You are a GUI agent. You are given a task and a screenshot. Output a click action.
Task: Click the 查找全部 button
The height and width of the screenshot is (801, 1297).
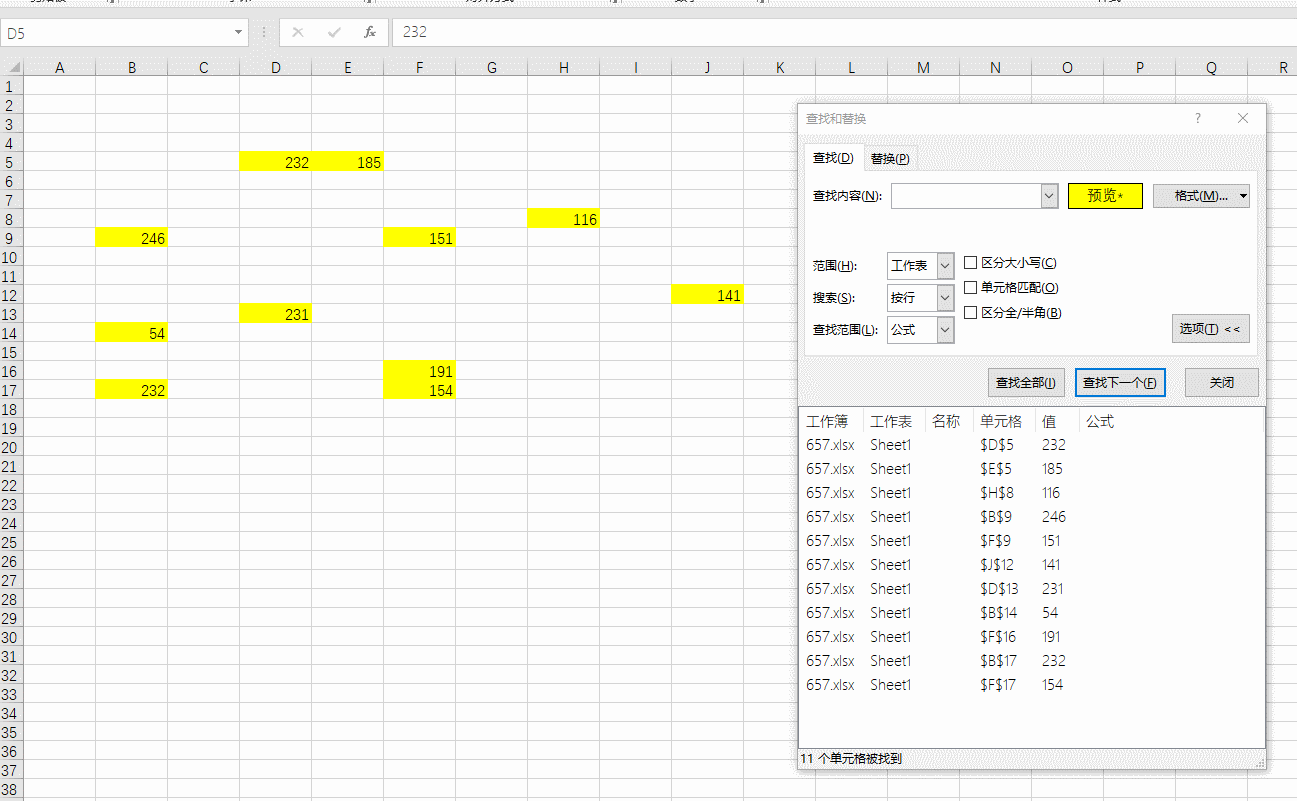(x=1025, y=383)
